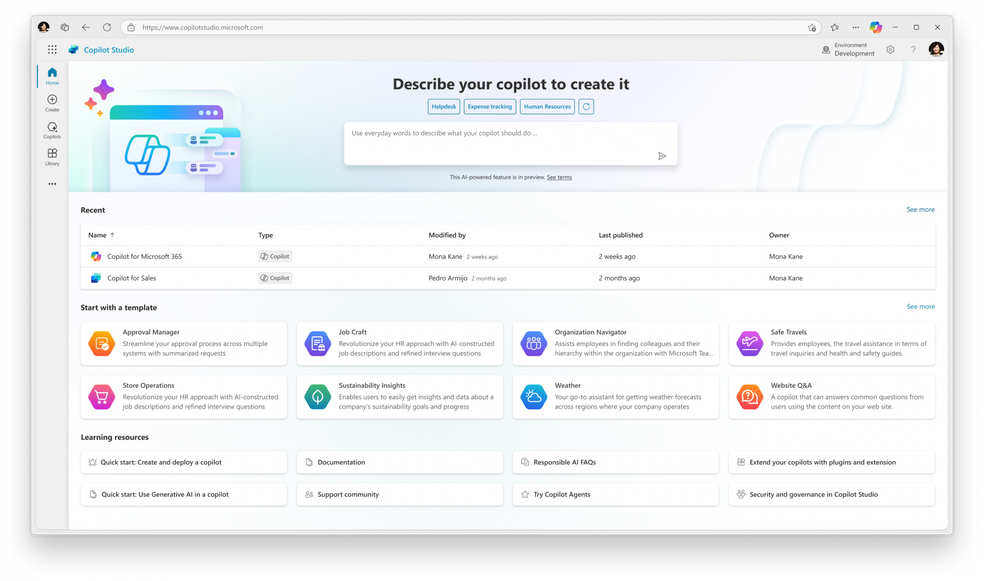984x581 pixels.
Task: Click the Create icon in sidebar
Action: tap(52, 102)
